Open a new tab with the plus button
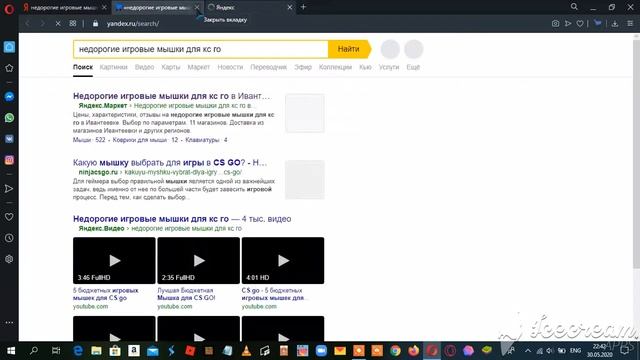The width and height of the screenshot is (640, 360). 303,7
